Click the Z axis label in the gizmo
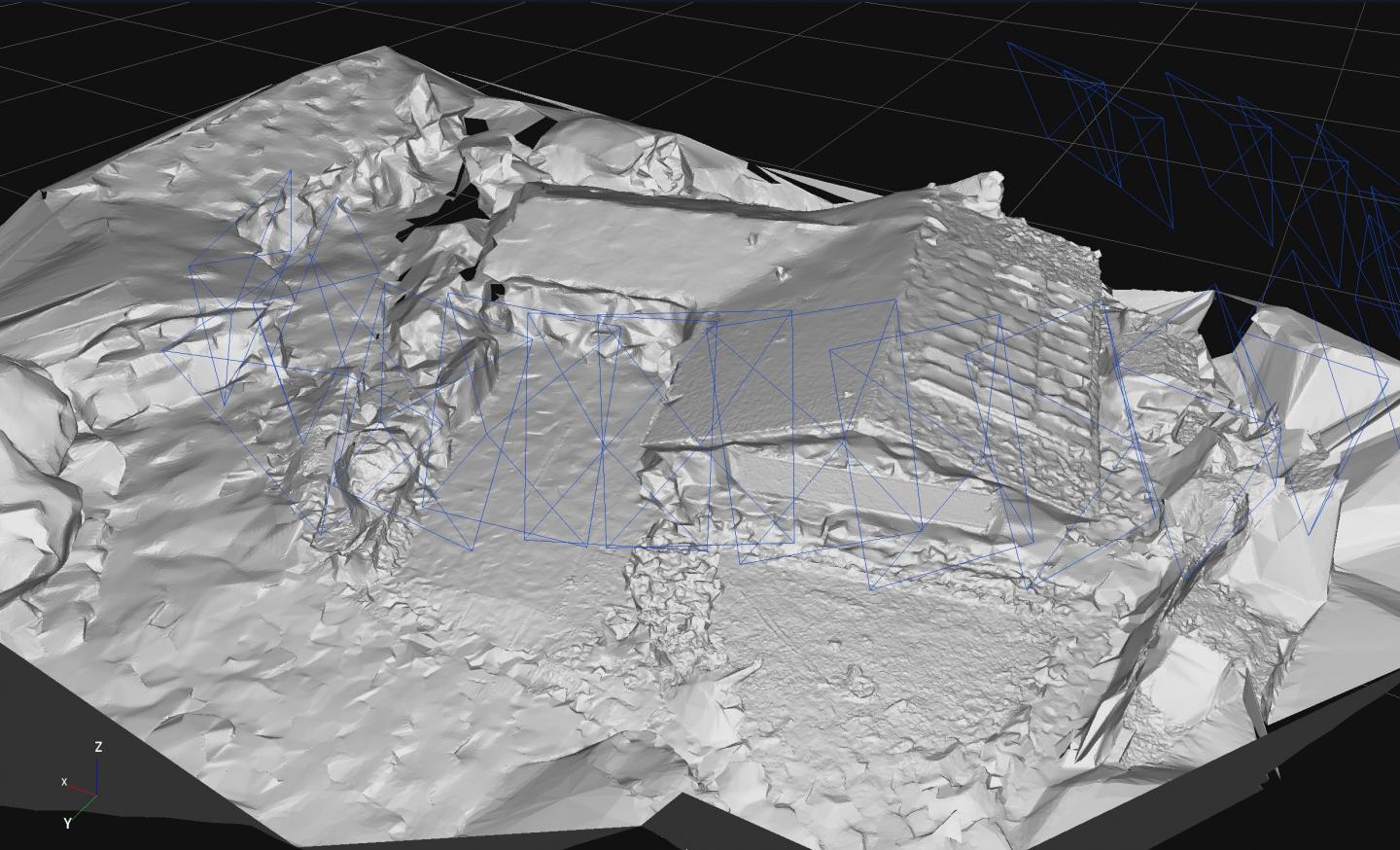This screenshot has height=850, width=1400. (98, 747)
